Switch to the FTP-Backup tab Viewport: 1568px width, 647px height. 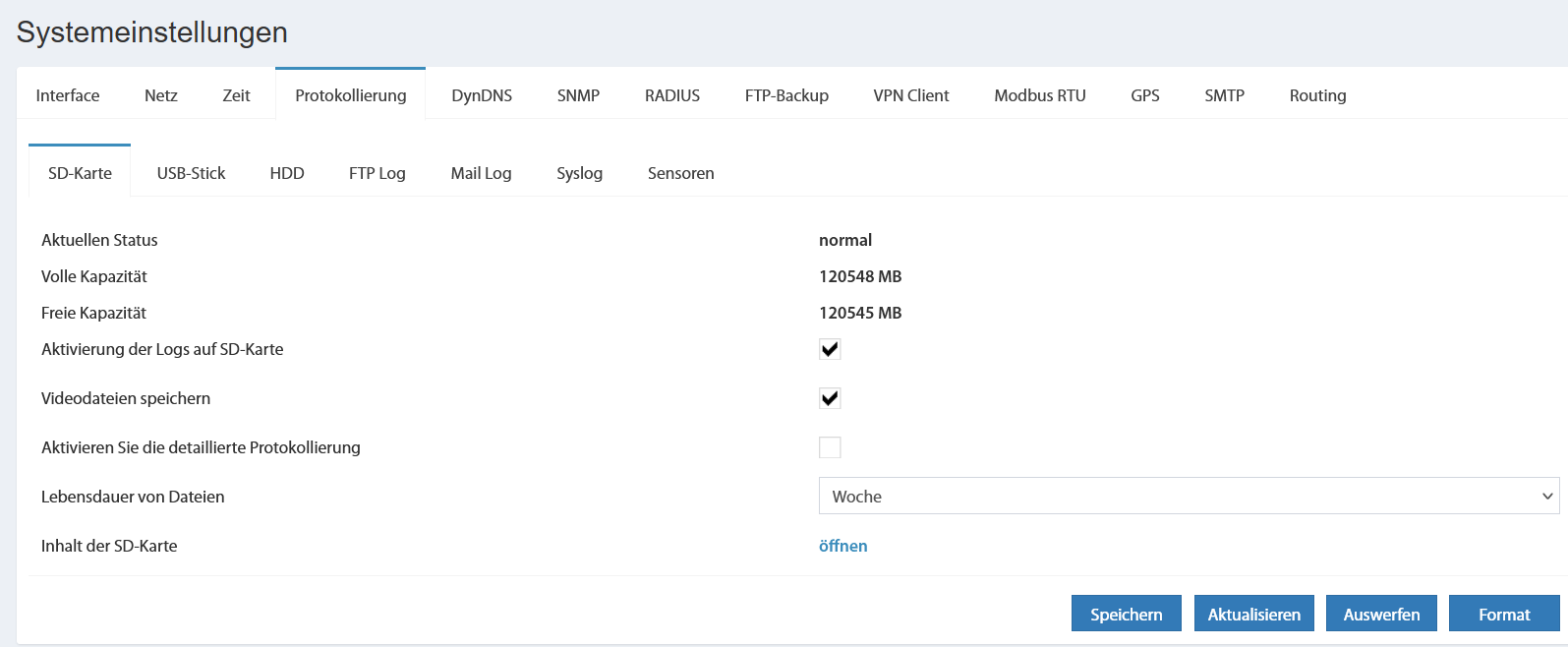tap(786, 95)
